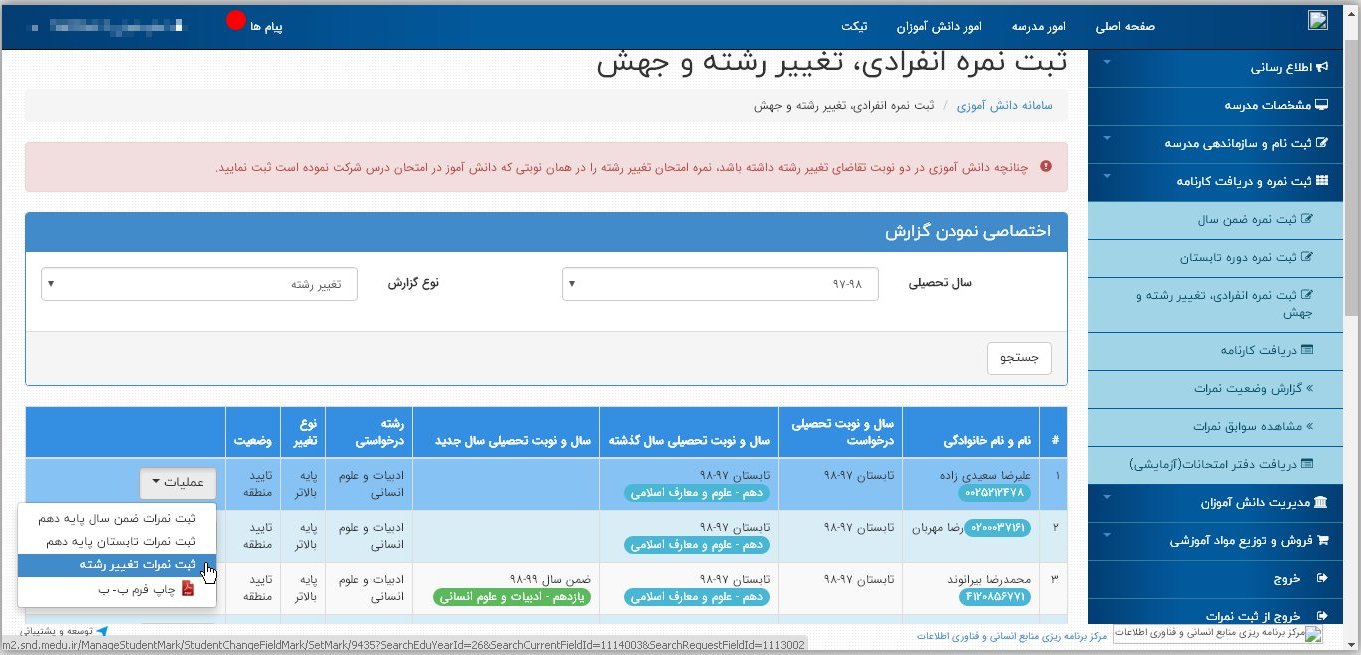Click the red messages notification badge
This screenshot has width=1361, height=655.
tap(236, 21)
